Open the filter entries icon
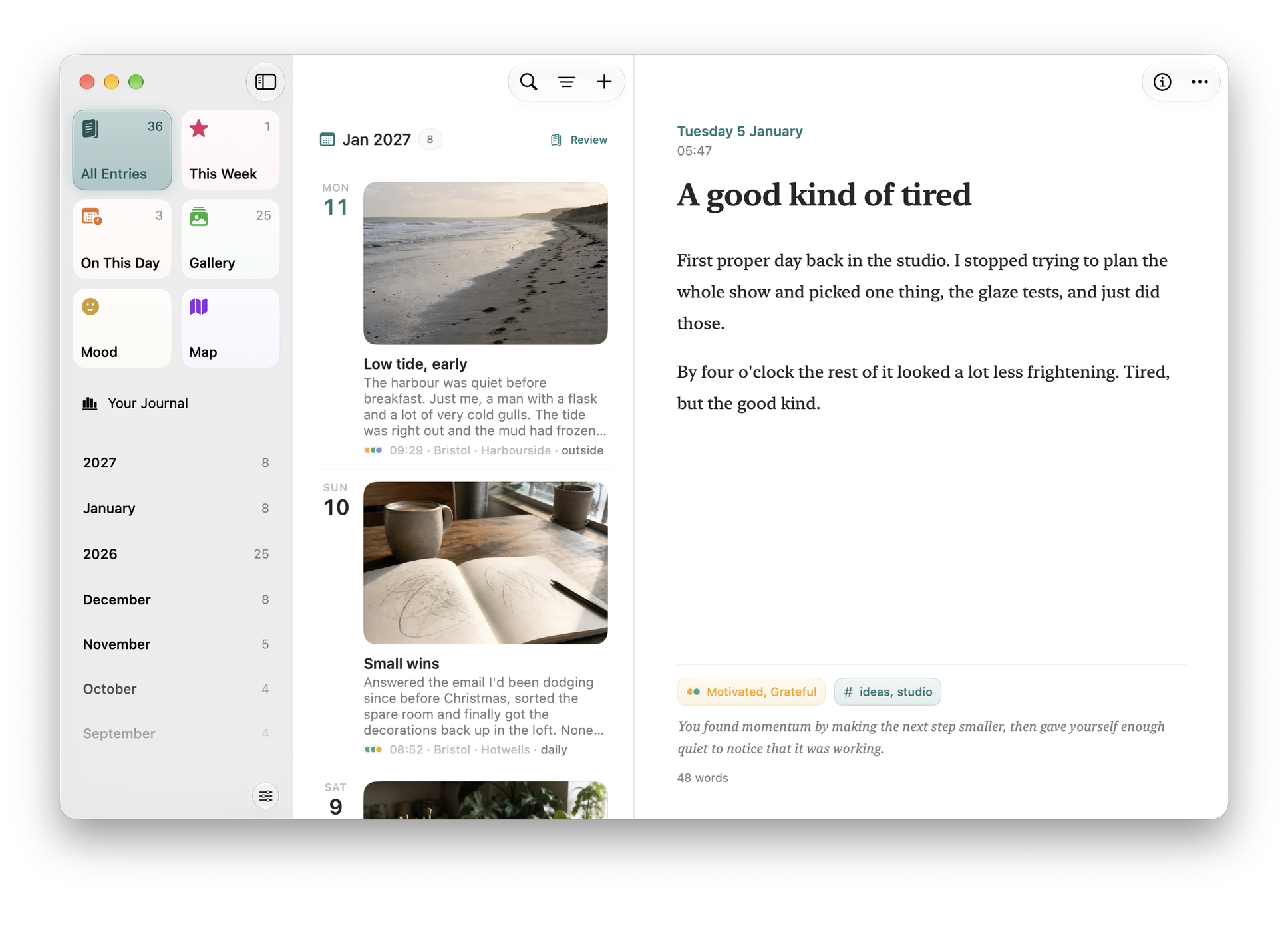 567,82
